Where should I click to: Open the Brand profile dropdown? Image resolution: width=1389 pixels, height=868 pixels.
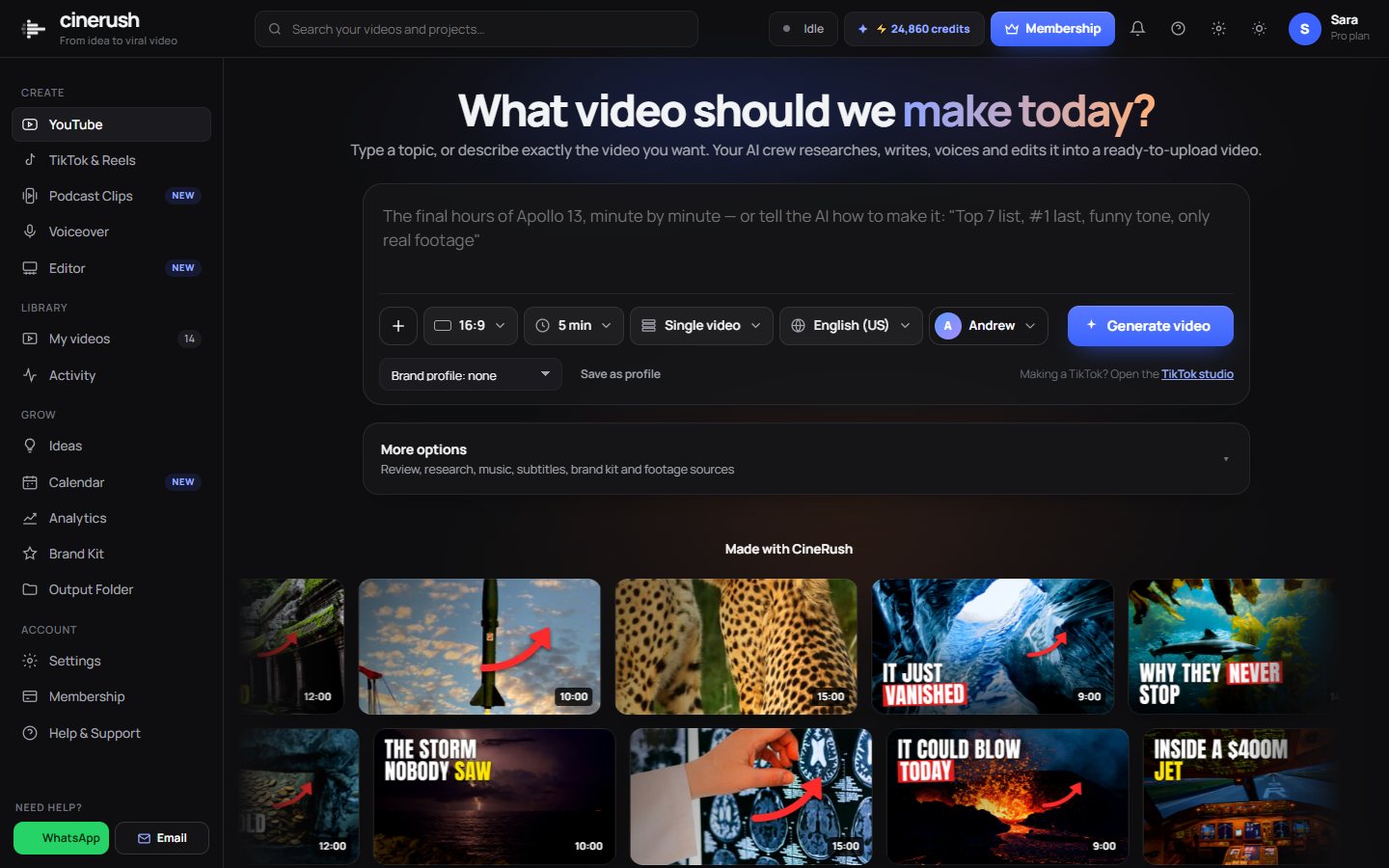click(471, 374)
